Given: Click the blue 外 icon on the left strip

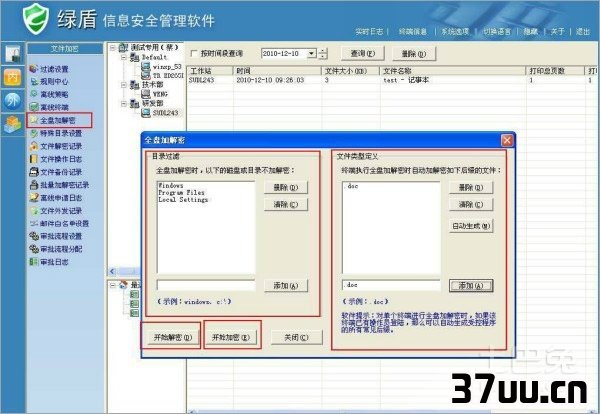Looking at the screenshot, I should tap(13, 101).
